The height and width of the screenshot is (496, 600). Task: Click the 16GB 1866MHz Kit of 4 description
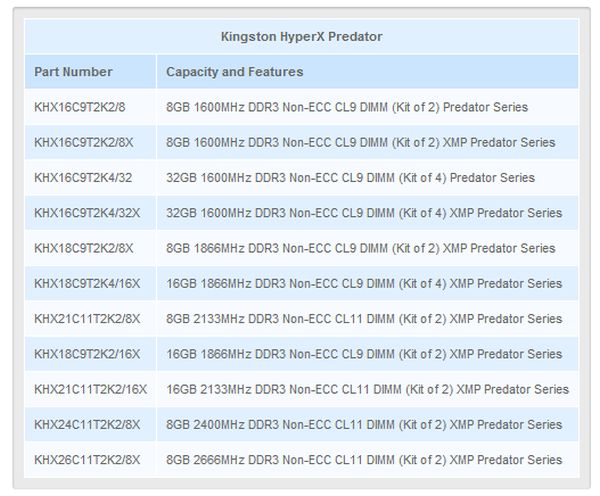(361, 283)
